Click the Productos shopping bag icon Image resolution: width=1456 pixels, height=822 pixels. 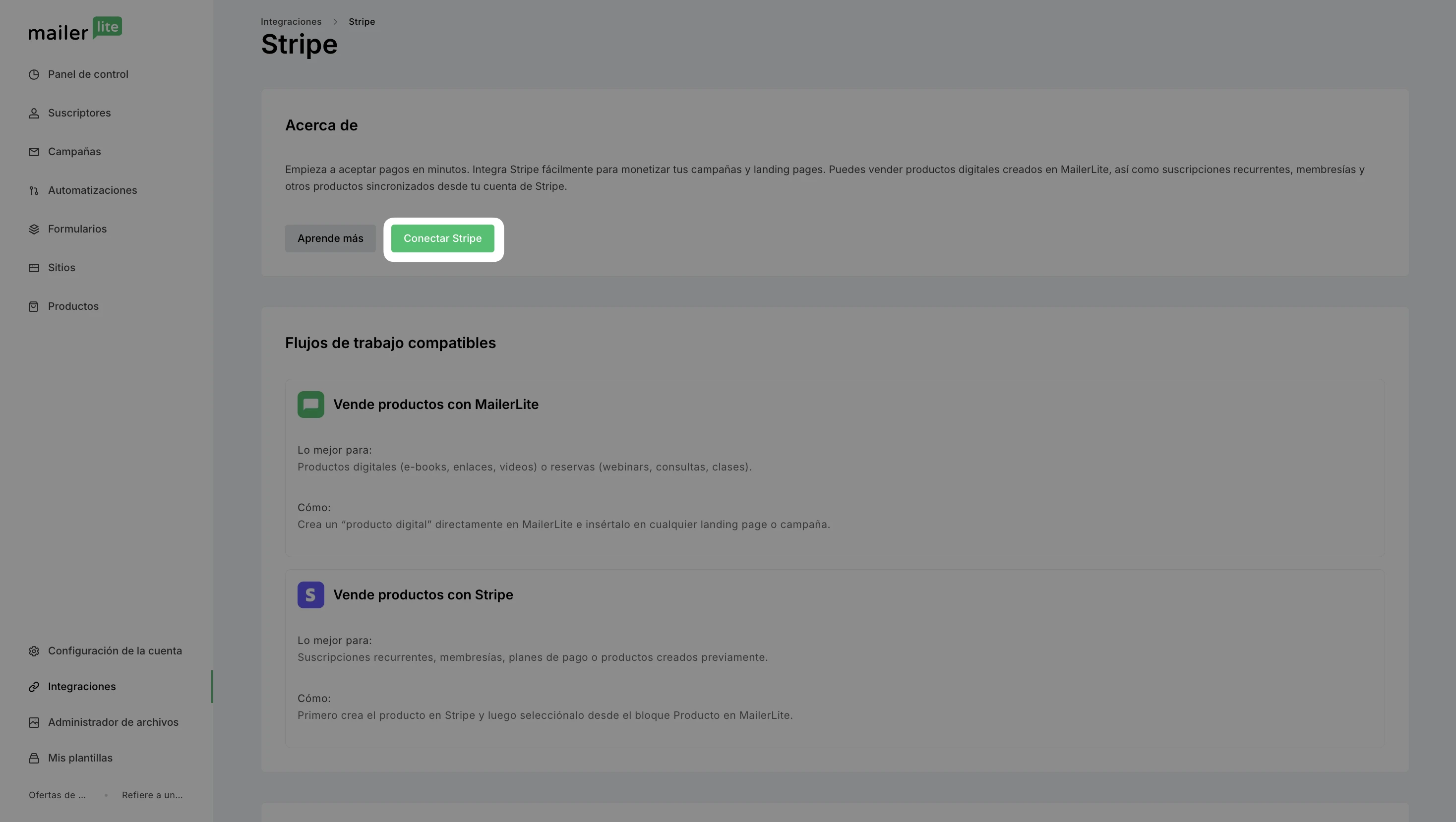[34, 306]
